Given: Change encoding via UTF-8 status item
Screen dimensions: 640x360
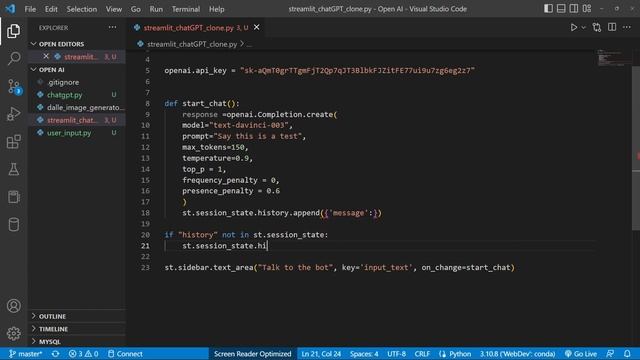Looking at the screenshot, I should [396, 354].
